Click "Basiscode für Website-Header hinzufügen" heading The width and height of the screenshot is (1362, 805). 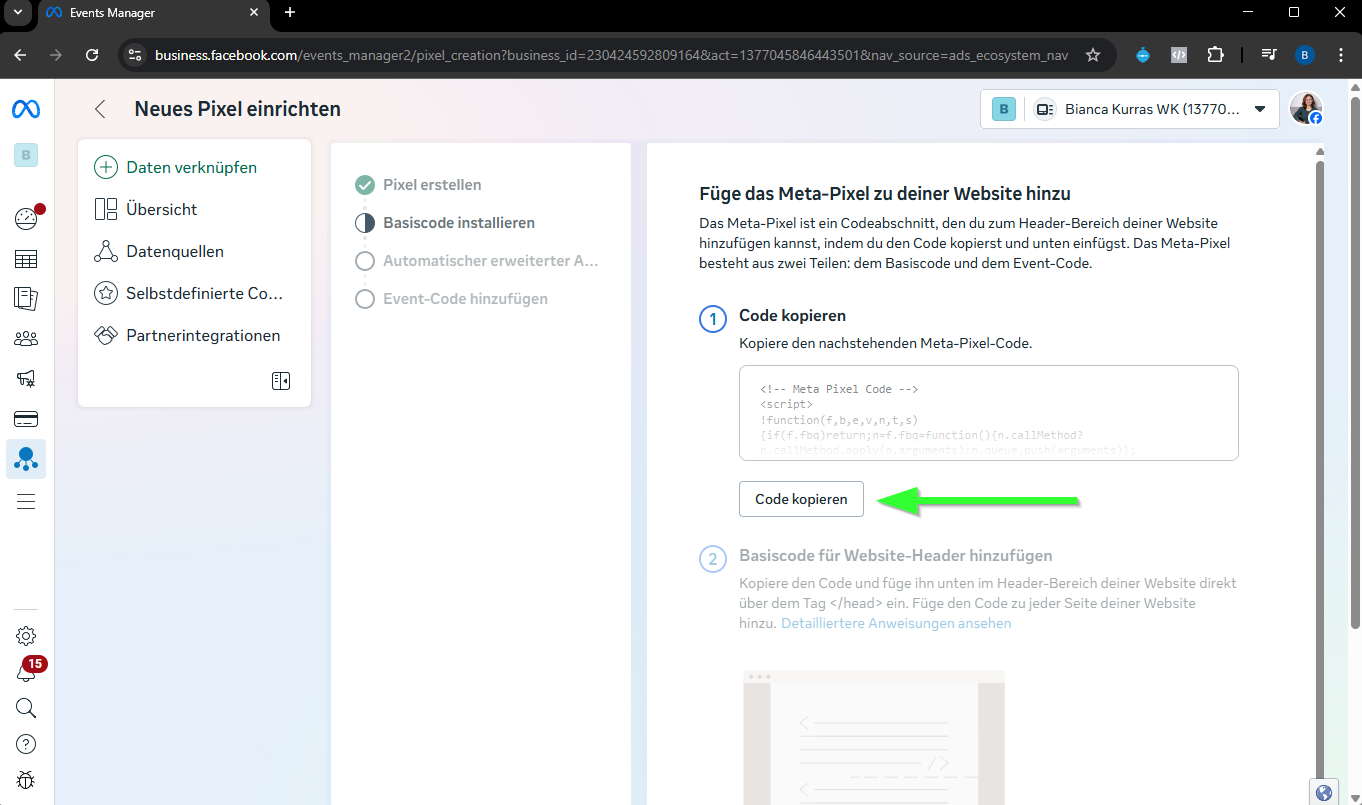(x=895, y=555)
